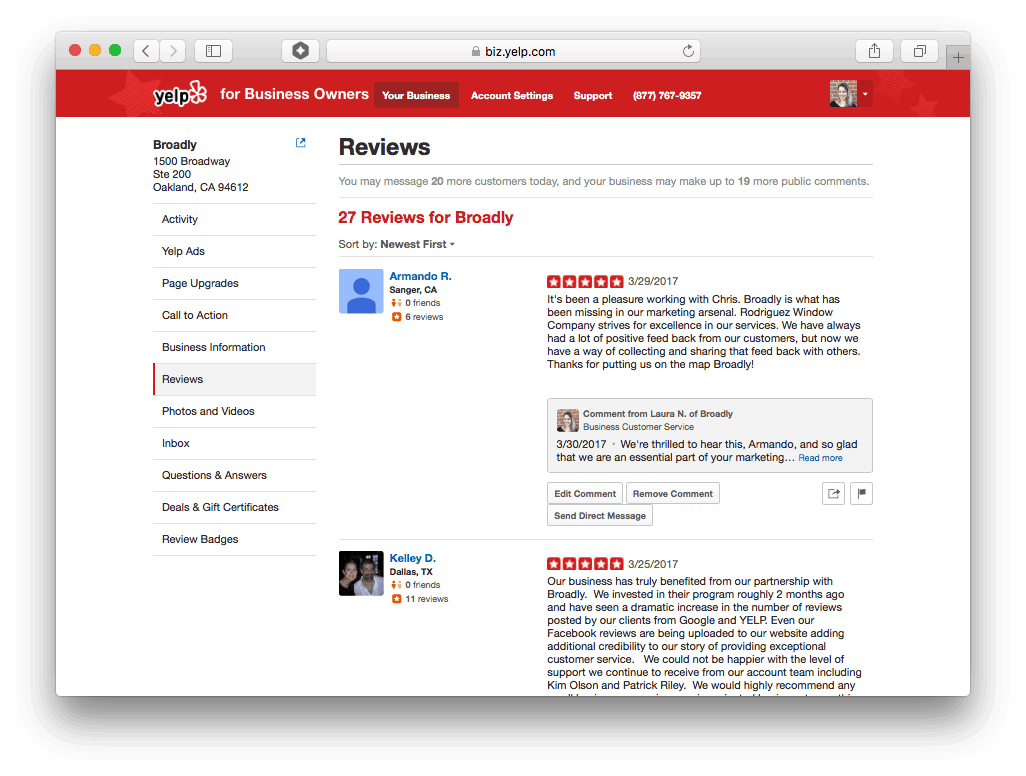Expand the account dropdown arrow
Image resolution: width=1026 pixels, height=776 pixels.
[x=865, y=94]
